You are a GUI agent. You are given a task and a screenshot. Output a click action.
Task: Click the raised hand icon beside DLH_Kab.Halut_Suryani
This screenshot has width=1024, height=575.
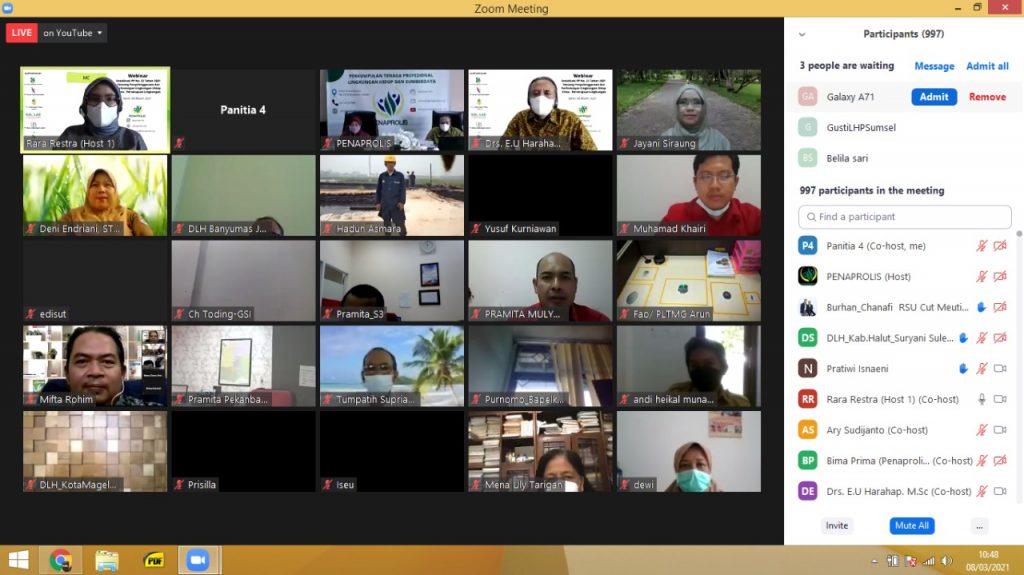point(963,338)
